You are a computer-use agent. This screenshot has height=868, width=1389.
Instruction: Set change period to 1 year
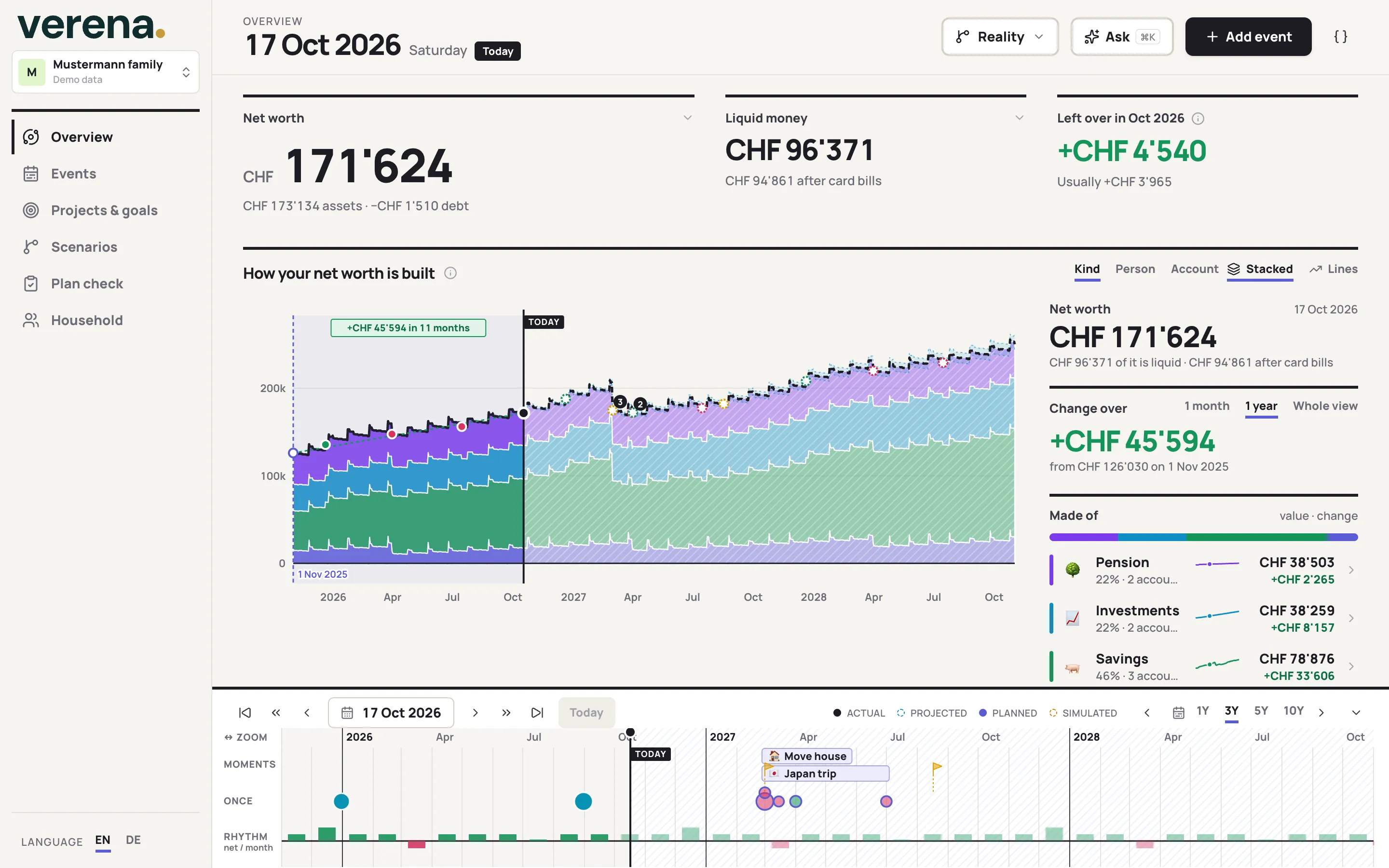click(1261, 407)
